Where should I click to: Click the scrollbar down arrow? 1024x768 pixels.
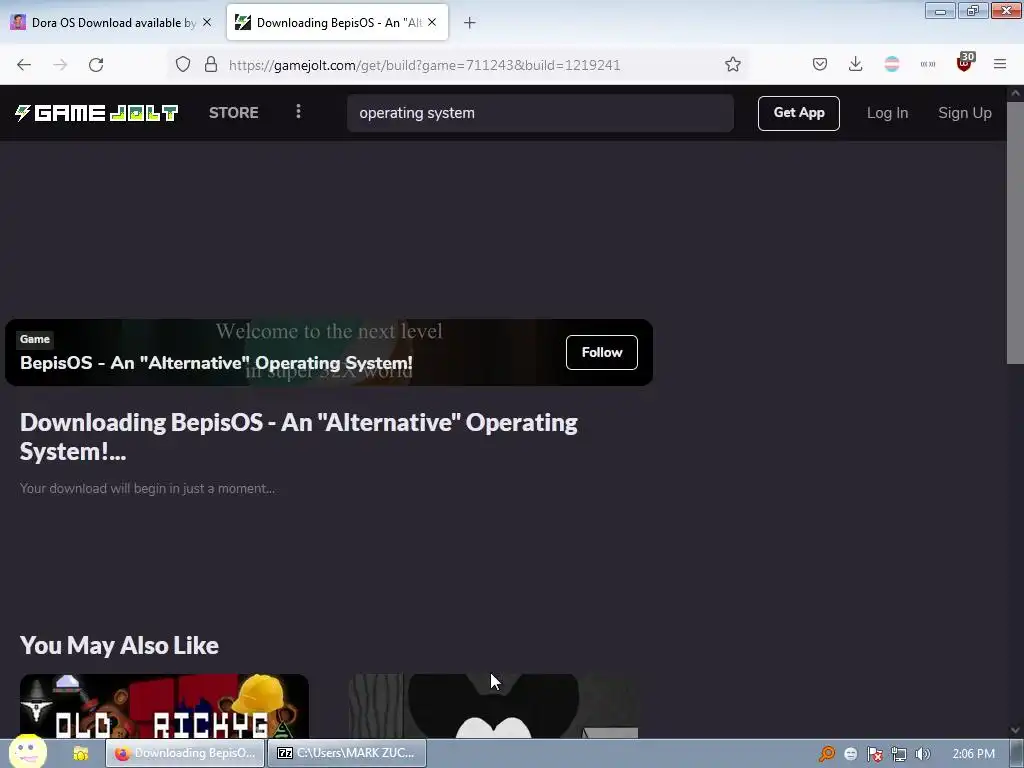coord(1015,730)
